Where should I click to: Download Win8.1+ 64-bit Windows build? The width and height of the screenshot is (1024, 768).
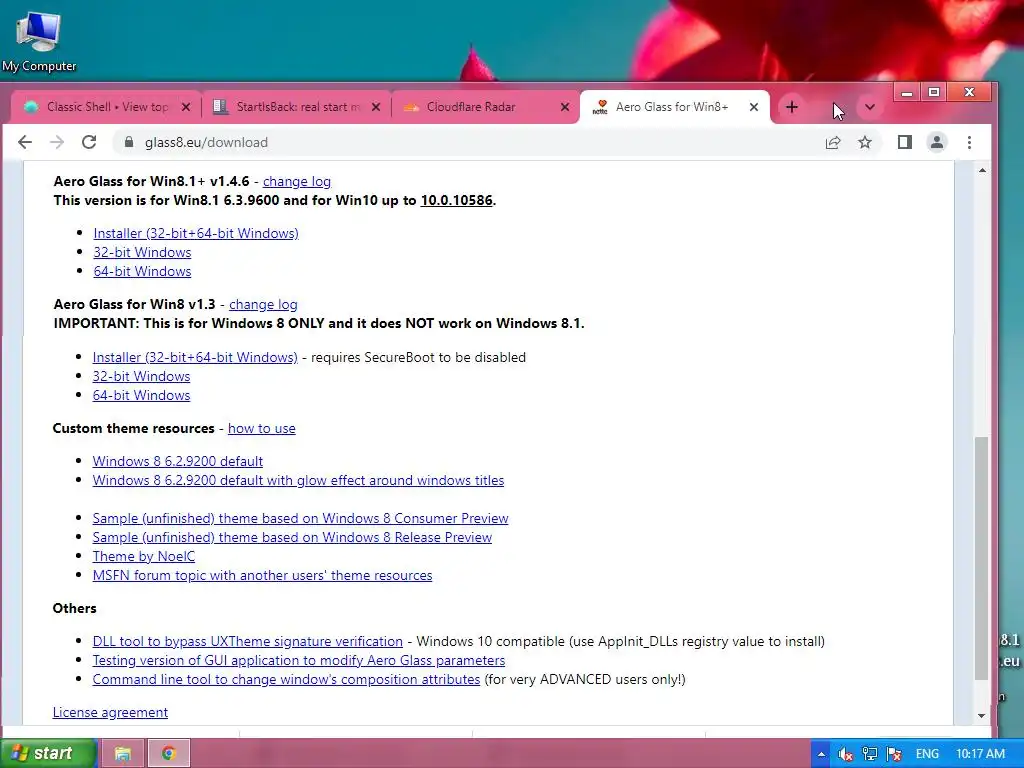(142, 271)
